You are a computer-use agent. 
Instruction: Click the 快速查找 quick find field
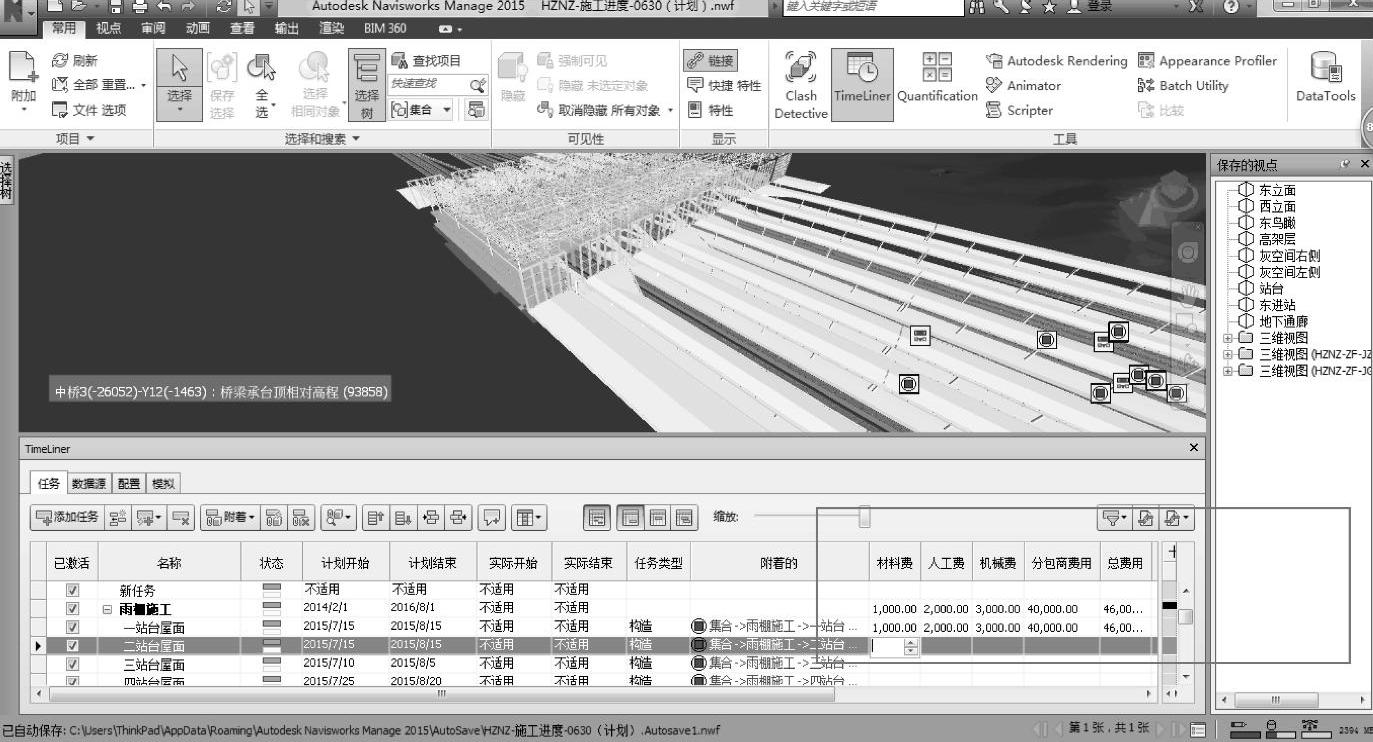click(x=428, y=85)
